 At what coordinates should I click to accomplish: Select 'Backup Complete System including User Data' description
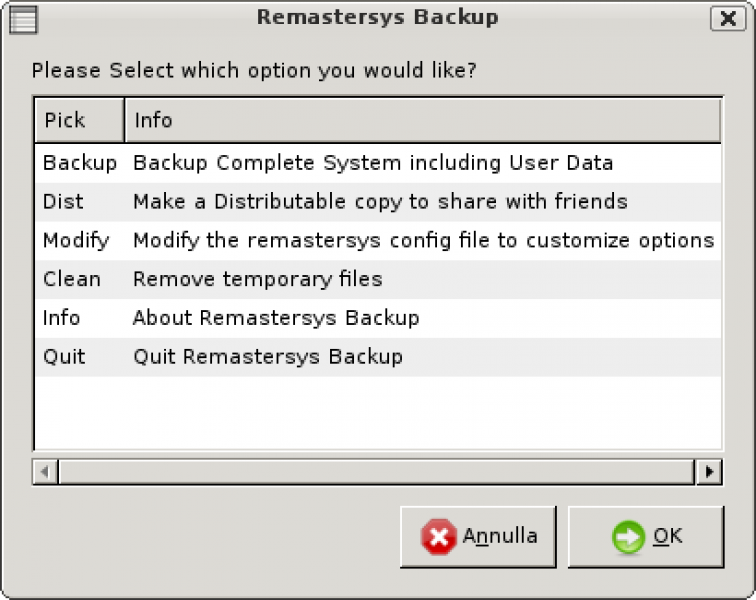point(373,163)
